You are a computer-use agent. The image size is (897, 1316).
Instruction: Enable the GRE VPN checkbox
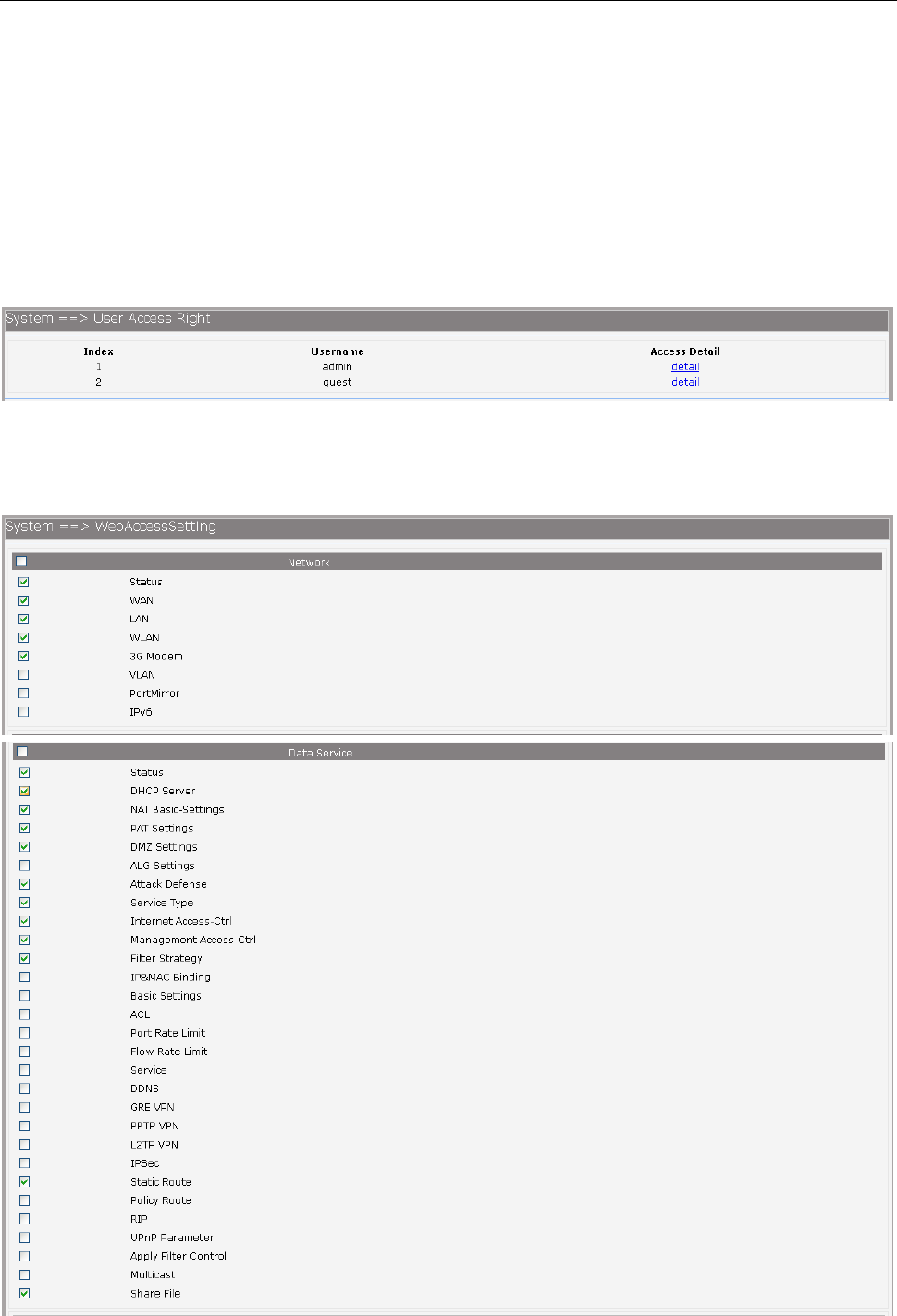25,1107
